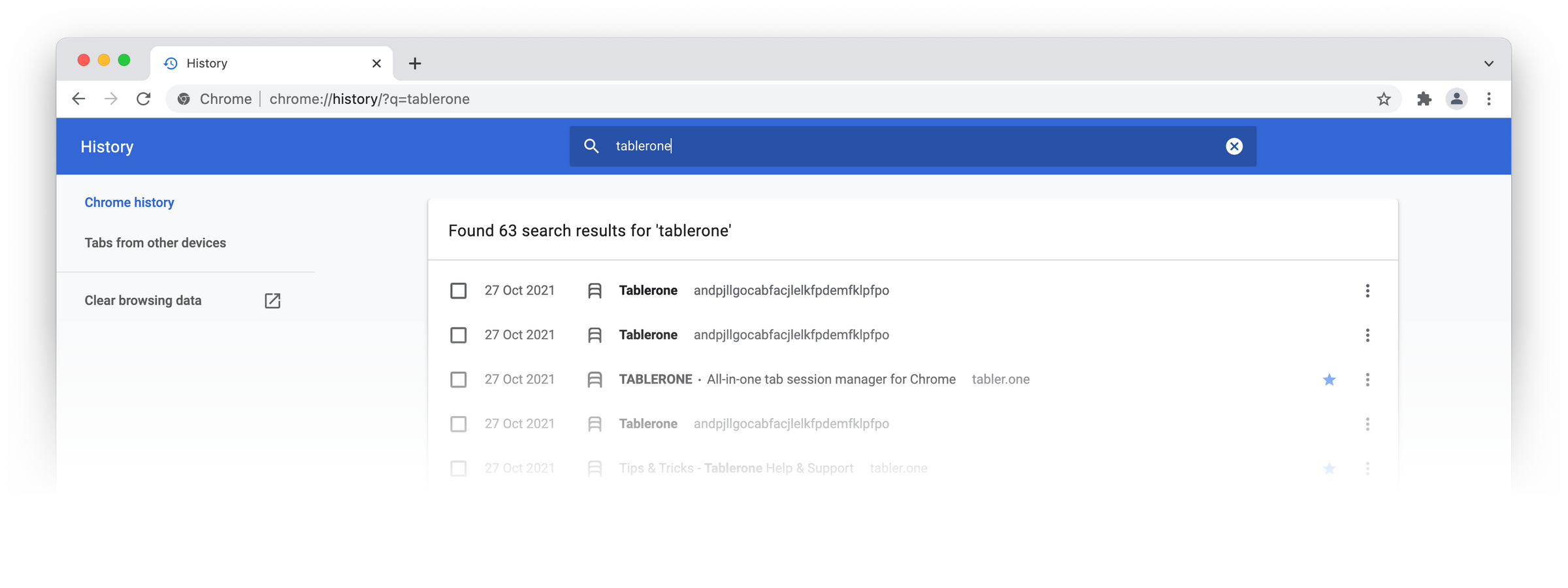The image size is (1568, 588).
Task: Click the favicon of second Tablerone entry
Action: pos(595,335)
